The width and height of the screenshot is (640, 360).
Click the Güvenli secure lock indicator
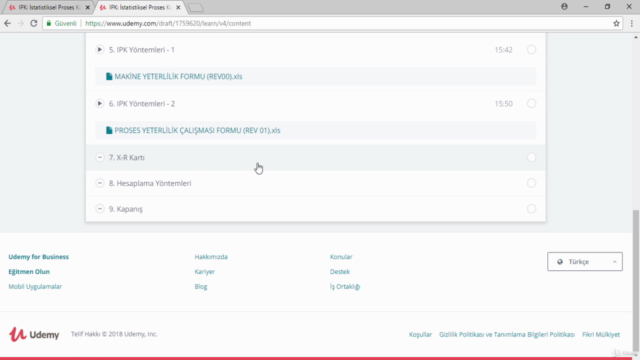pos(61,23)
